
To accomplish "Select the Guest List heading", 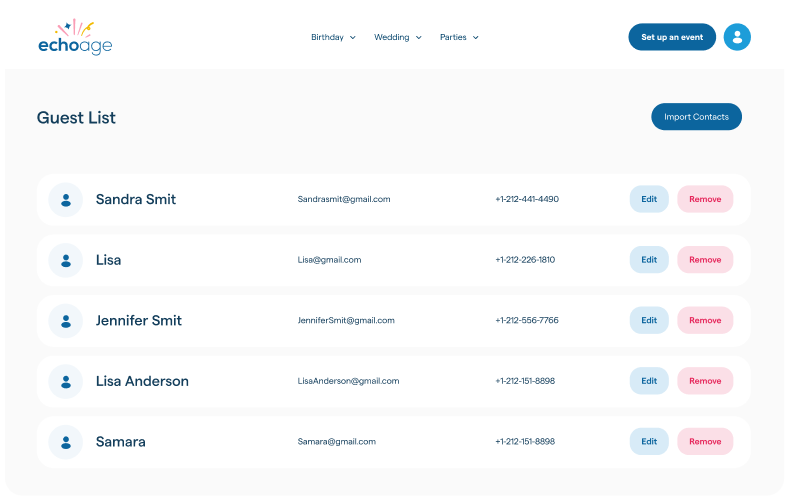I will click(x=76, y=118).
